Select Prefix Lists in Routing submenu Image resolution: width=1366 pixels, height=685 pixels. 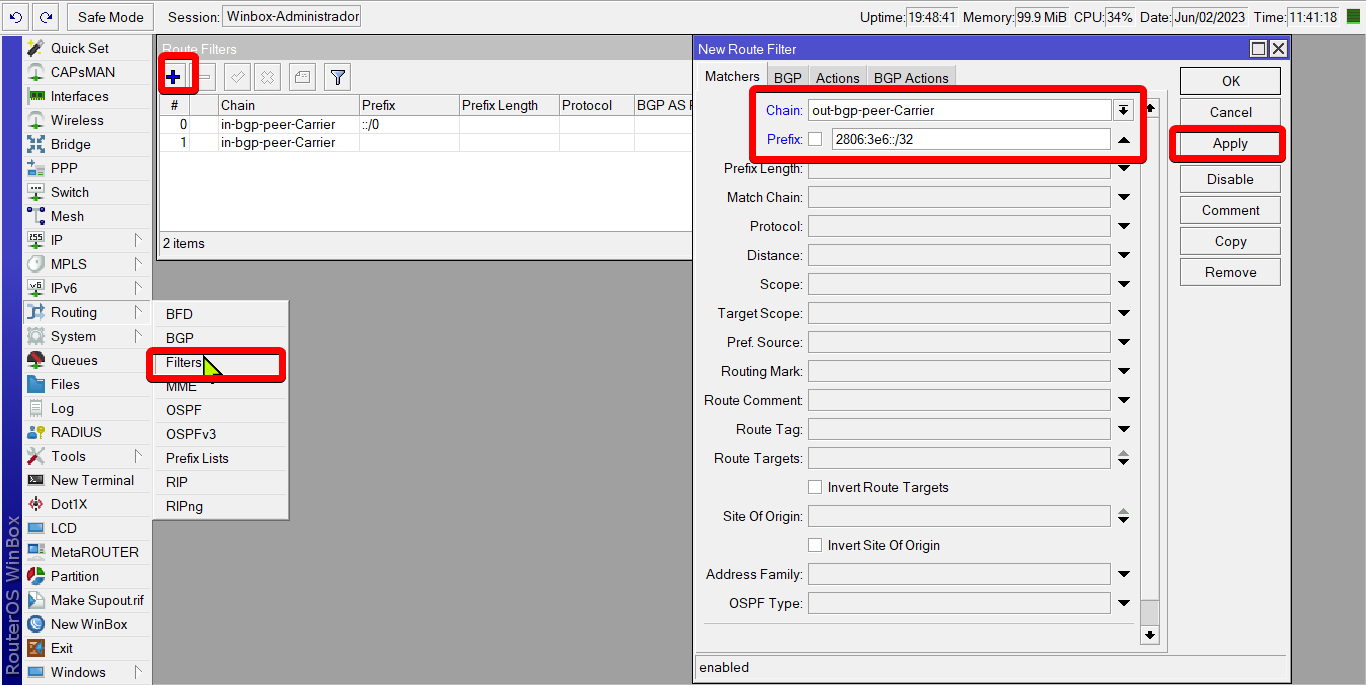(x=197, y=458)
